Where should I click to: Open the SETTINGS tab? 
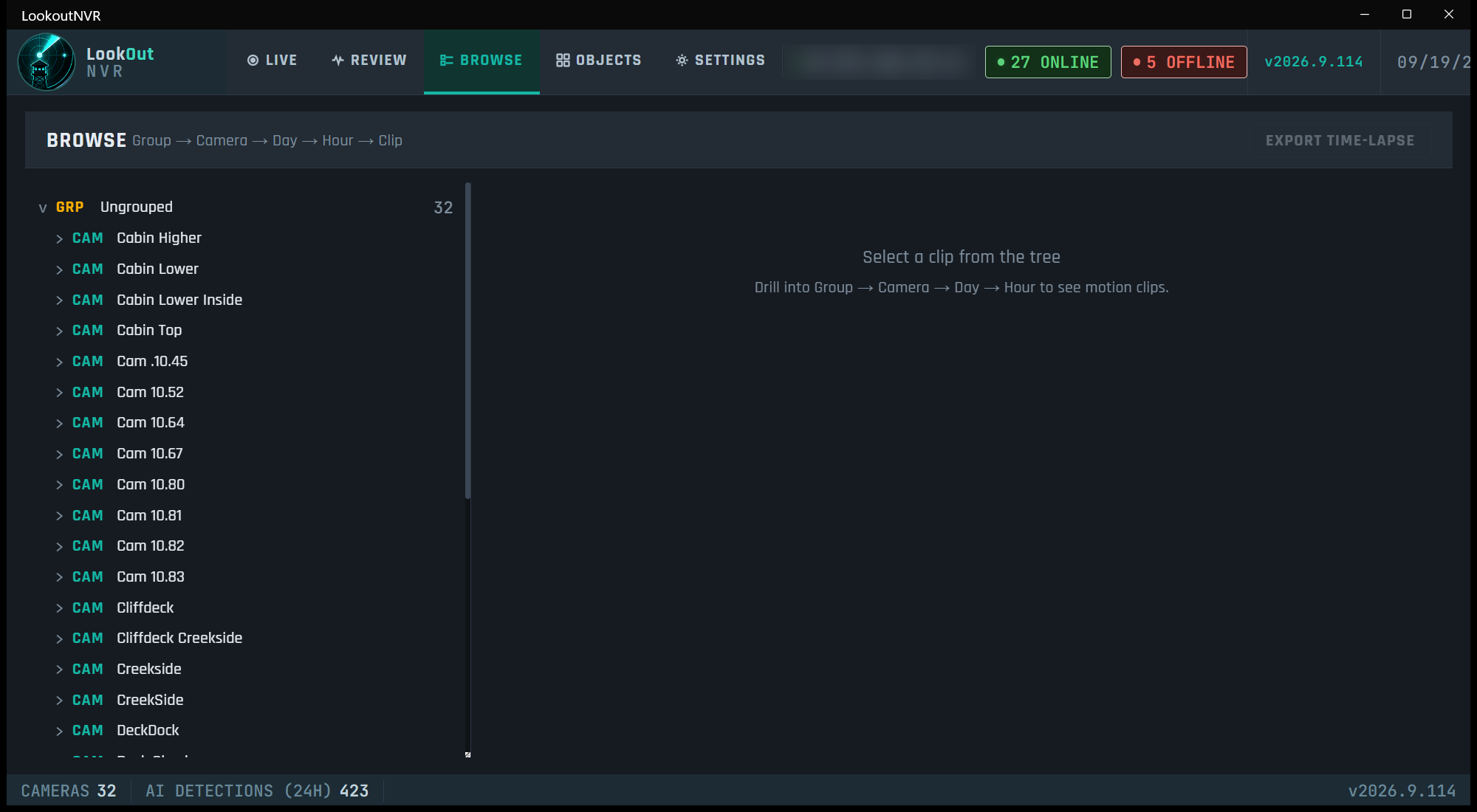(721, 61)
